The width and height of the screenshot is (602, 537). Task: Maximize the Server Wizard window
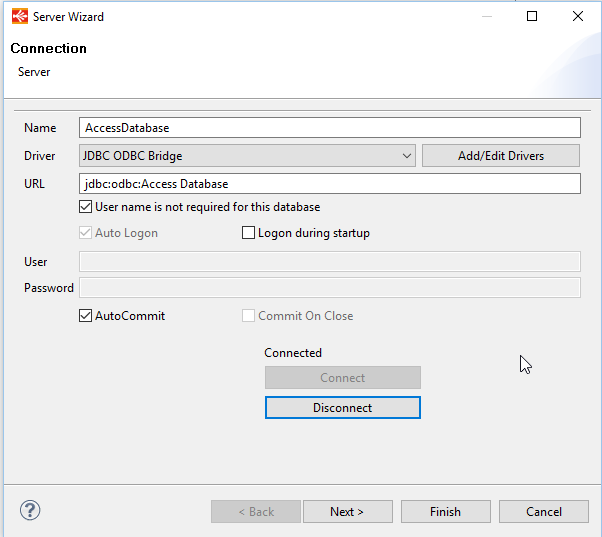click(x=532, y=16)
